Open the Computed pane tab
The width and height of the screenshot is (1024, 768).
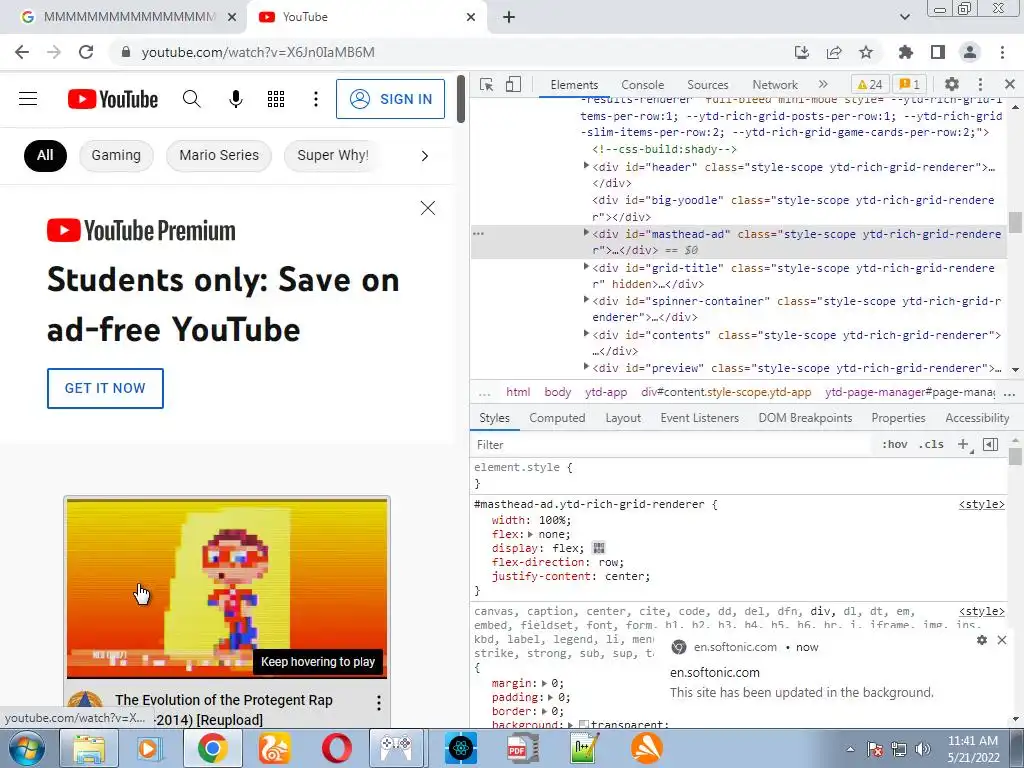click(x=557, y=418)
